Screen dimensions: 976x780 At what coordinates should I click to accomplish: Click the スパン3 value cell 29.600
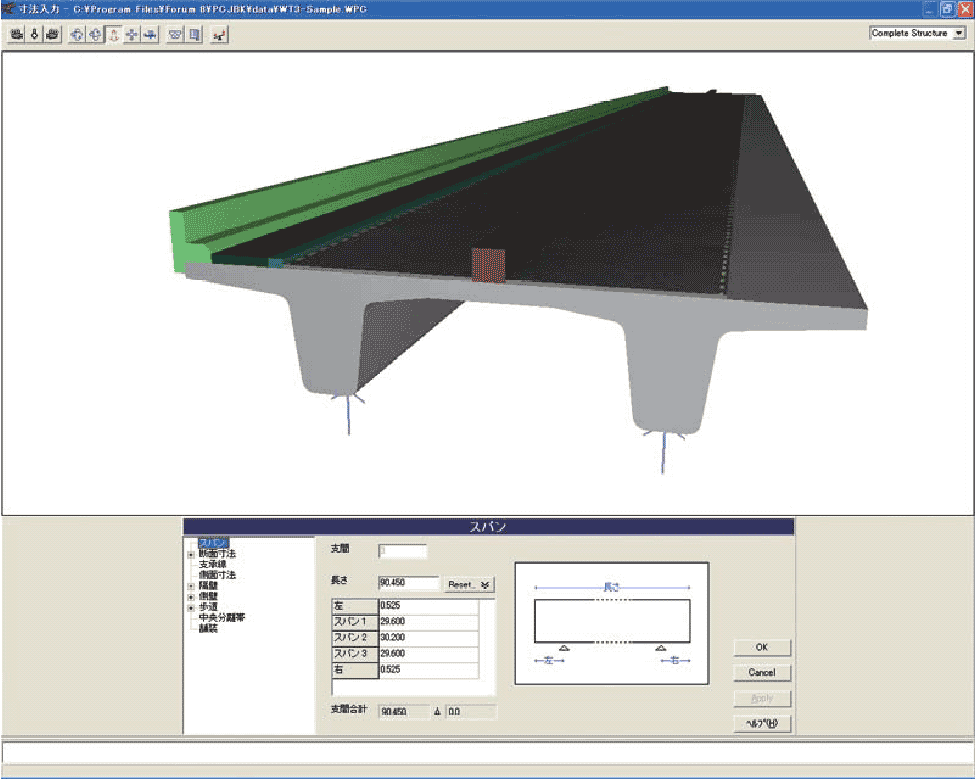click(429, 654)
